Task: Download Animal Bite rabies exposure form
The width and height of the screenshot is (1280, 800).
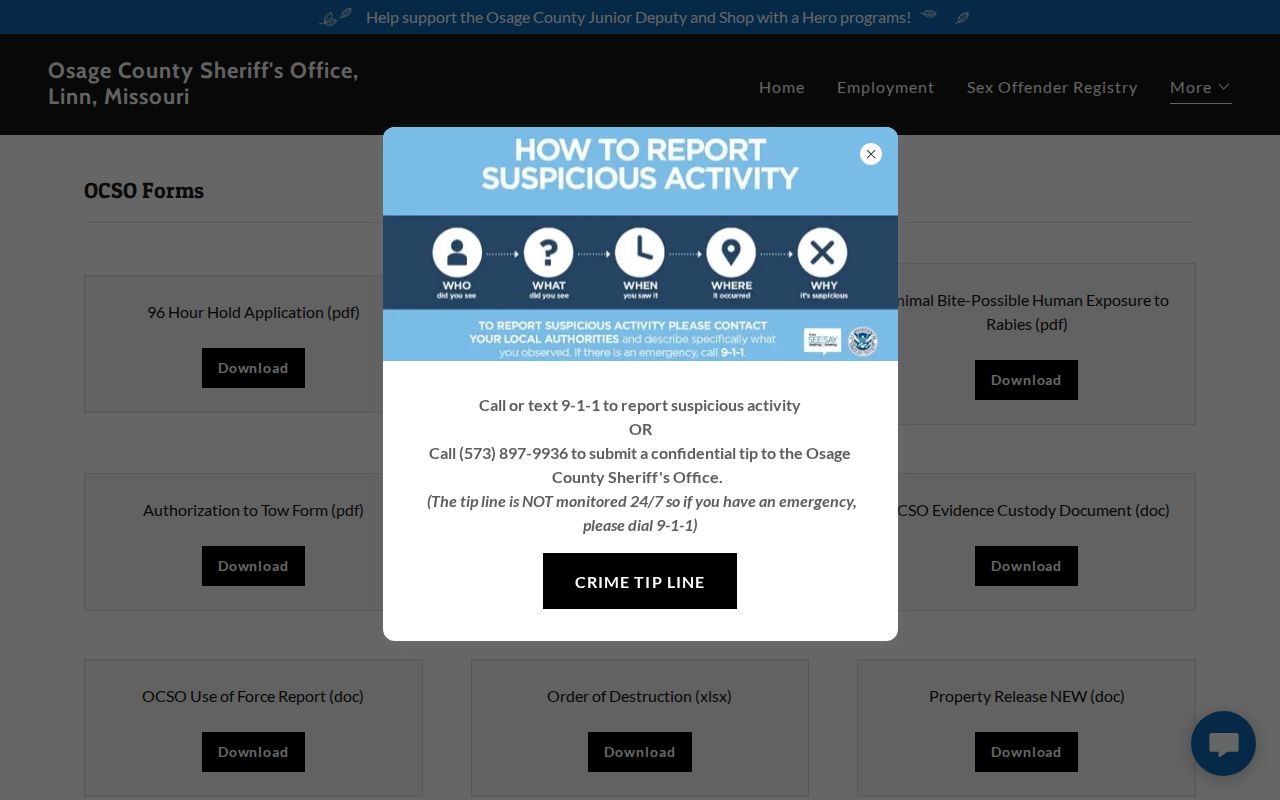Action: pos(1026,380)
